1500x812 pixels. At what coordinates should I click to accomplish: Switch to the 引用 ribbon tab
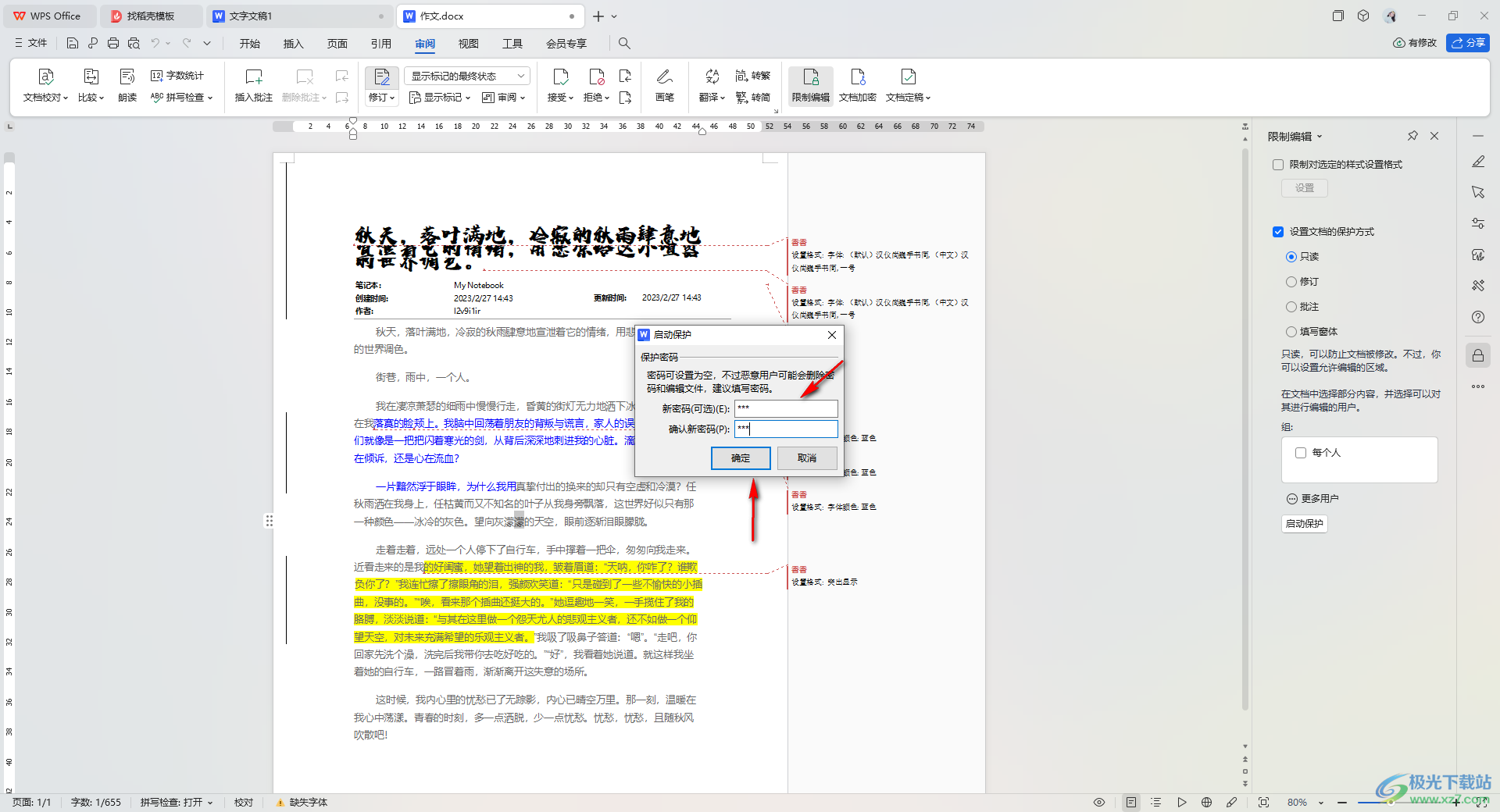tap(381, 44)
